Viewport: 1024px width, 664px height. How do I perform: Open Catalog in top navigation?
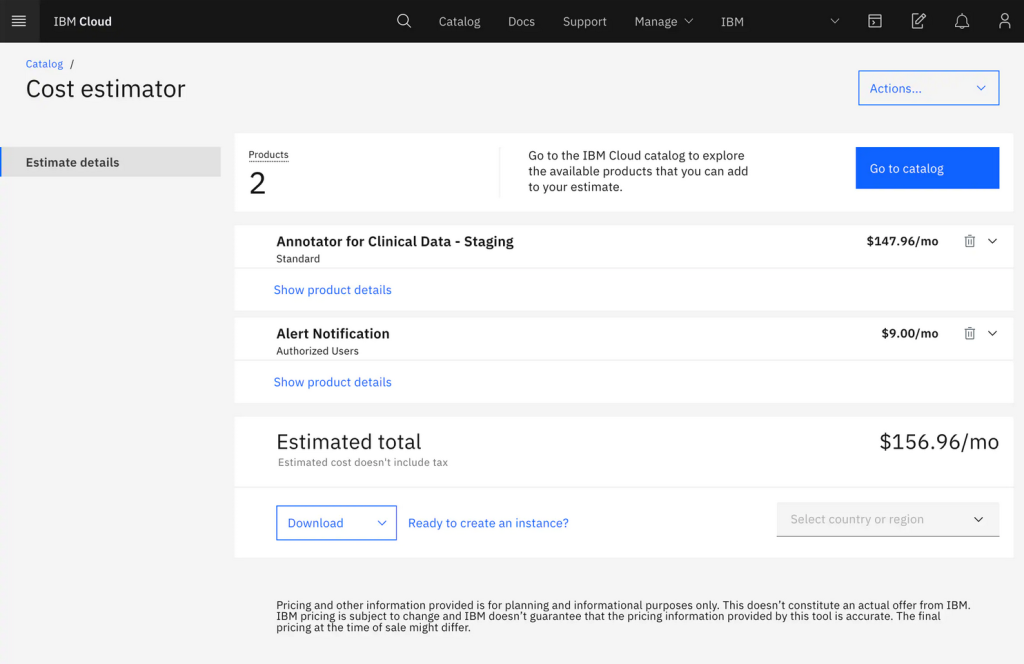click(459, 22)
